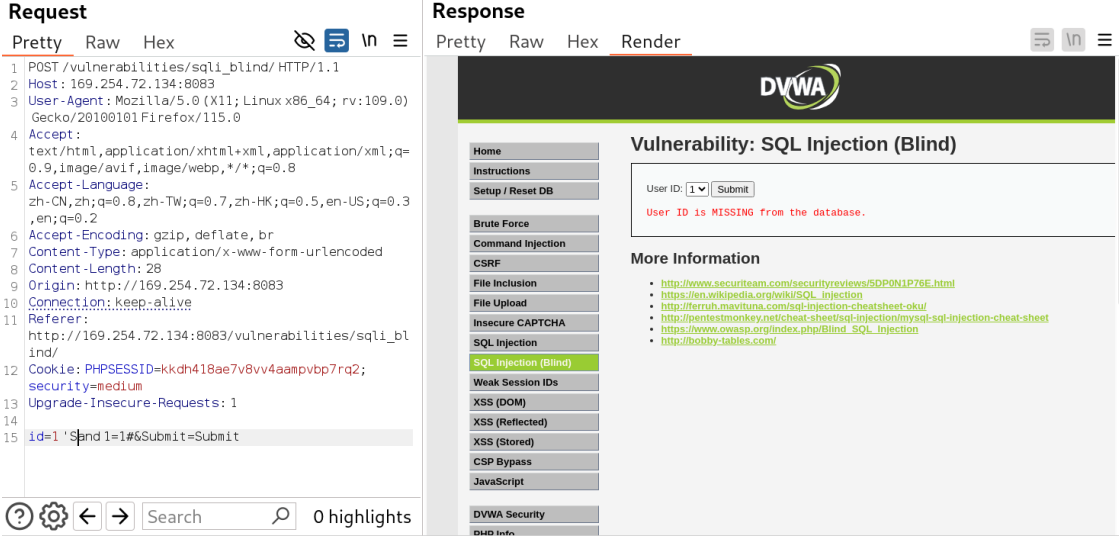Viewport: 1119px width, 537px height.
Task: Click the Submit button in DVWA page
Action: pos(733,189)
